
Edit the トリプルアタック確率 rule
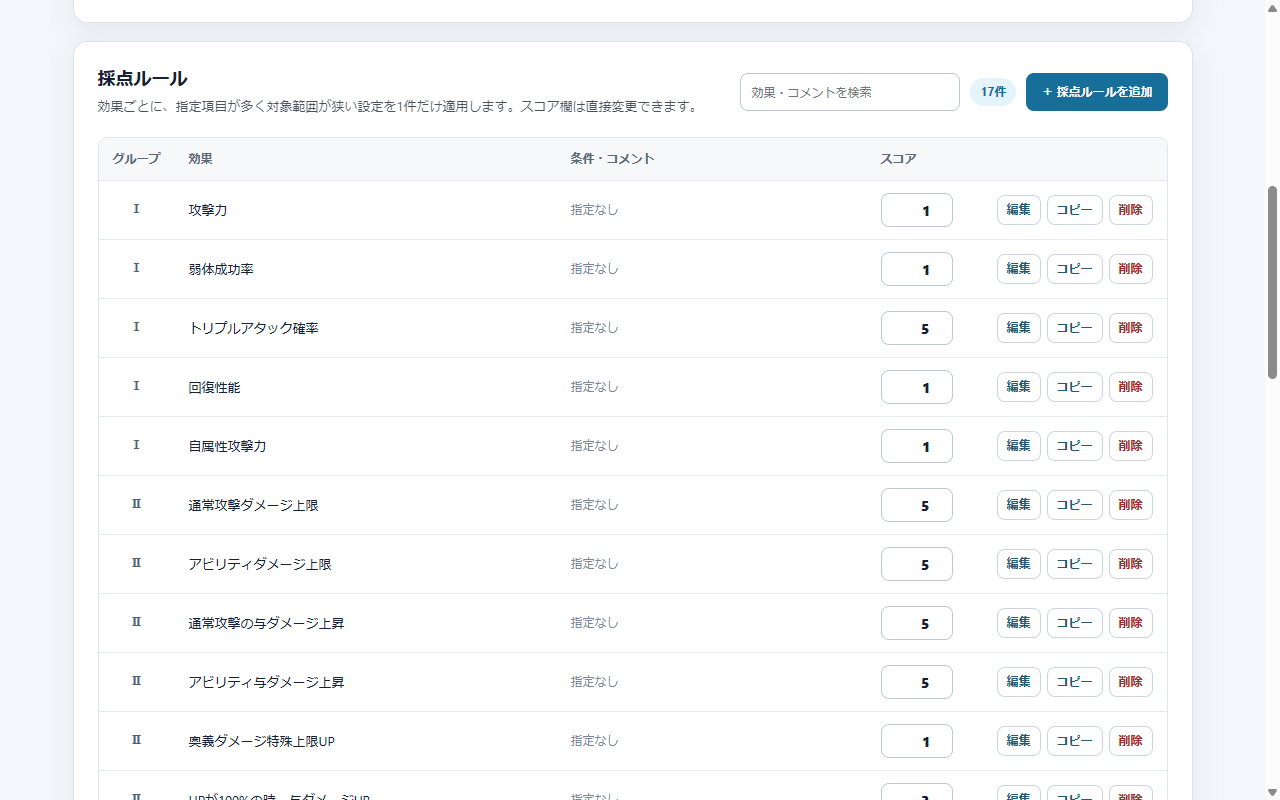click(1018, 328)
